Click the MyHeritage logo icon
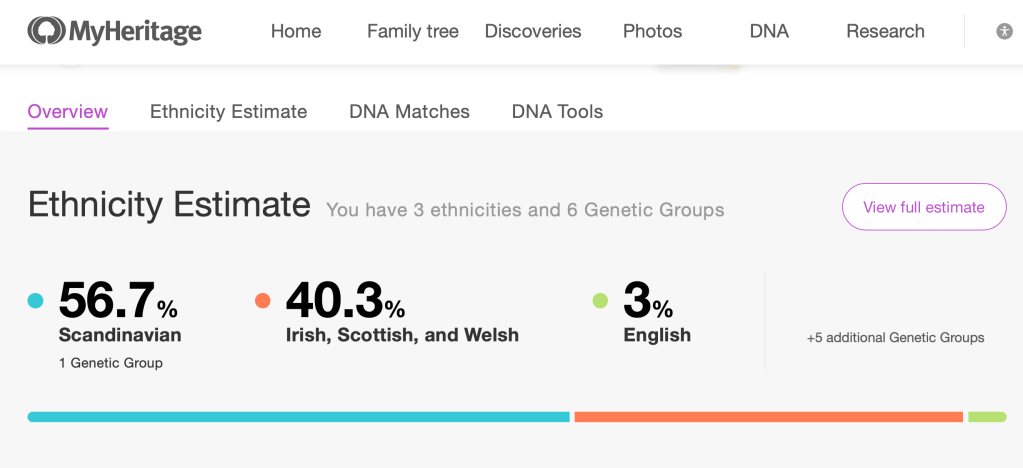 tap(44, 32)
